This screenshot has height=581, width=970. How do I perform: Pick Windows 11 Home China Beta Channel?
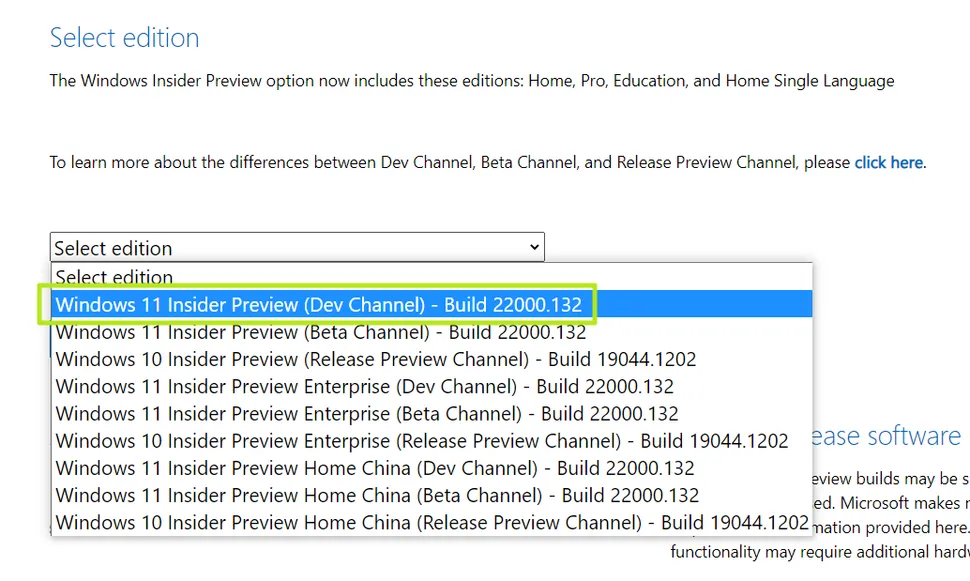coord(431,495)
